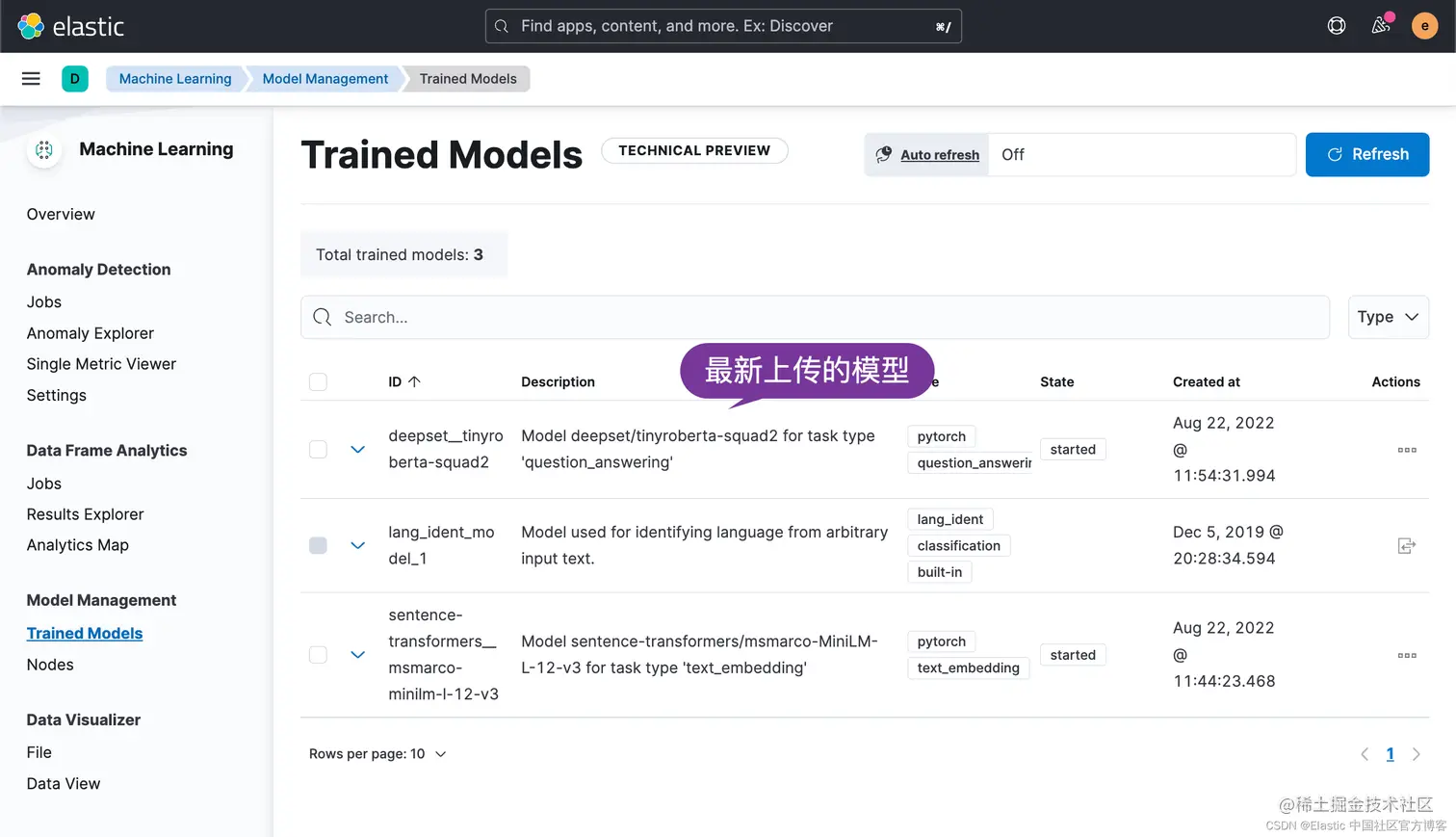
Task: Click the Machine Learning breadcrumb
Action: point(175,79)
